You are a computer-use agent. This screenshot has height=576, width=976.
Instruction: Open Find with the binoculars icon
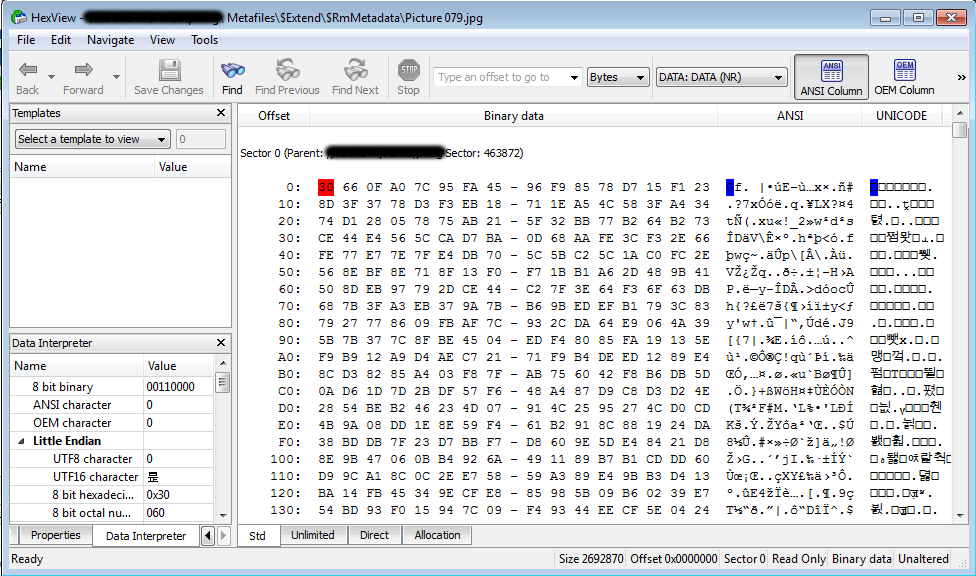(232, 70)
